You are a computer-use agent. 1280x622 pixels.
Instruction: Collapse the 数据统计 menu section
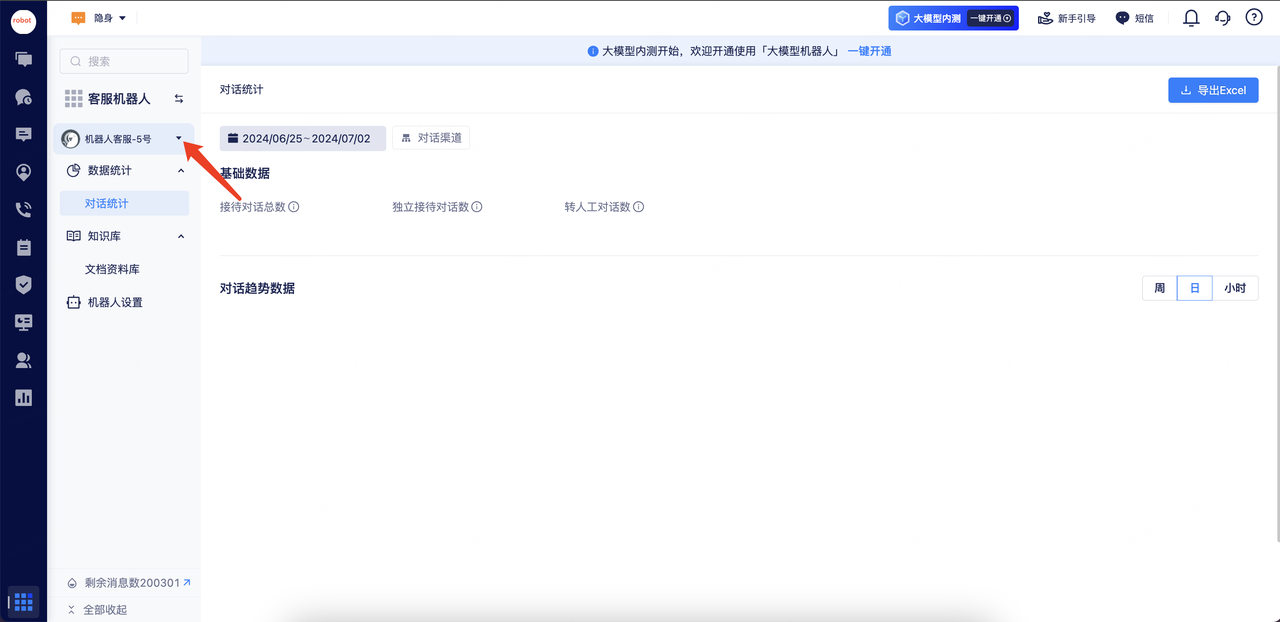point(181,170)
